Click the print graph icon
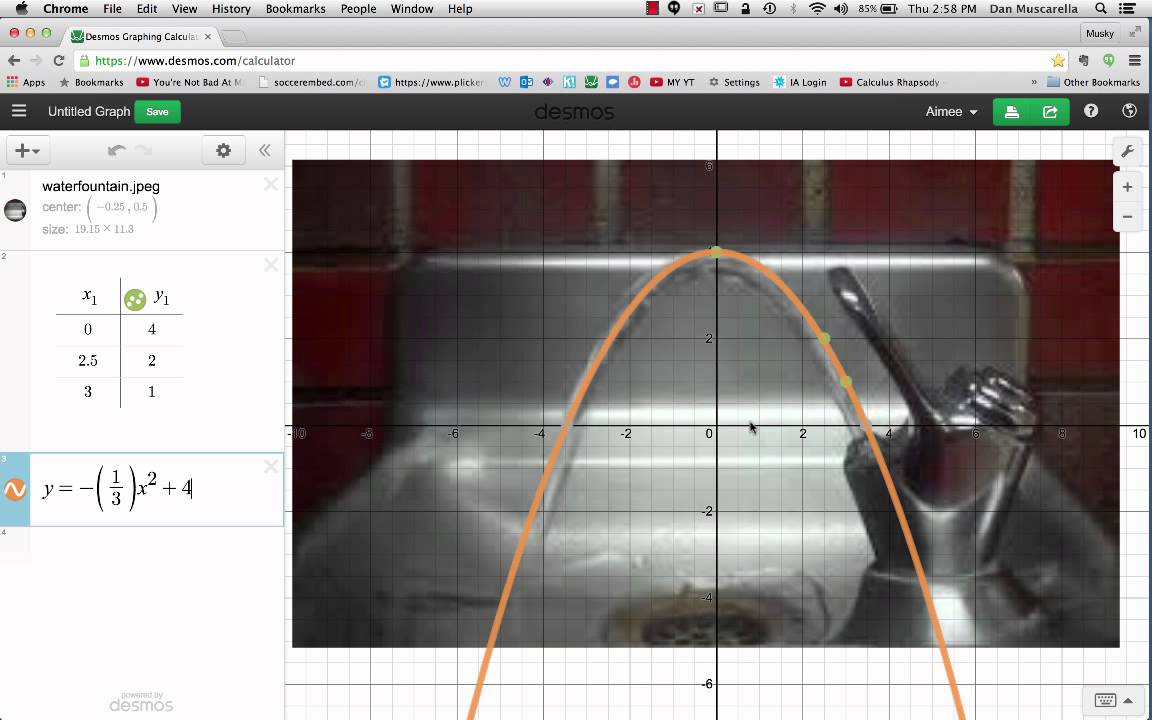Image resolution: width=1152 pixels, height=720 pixels. click(x=1012, y=112)
